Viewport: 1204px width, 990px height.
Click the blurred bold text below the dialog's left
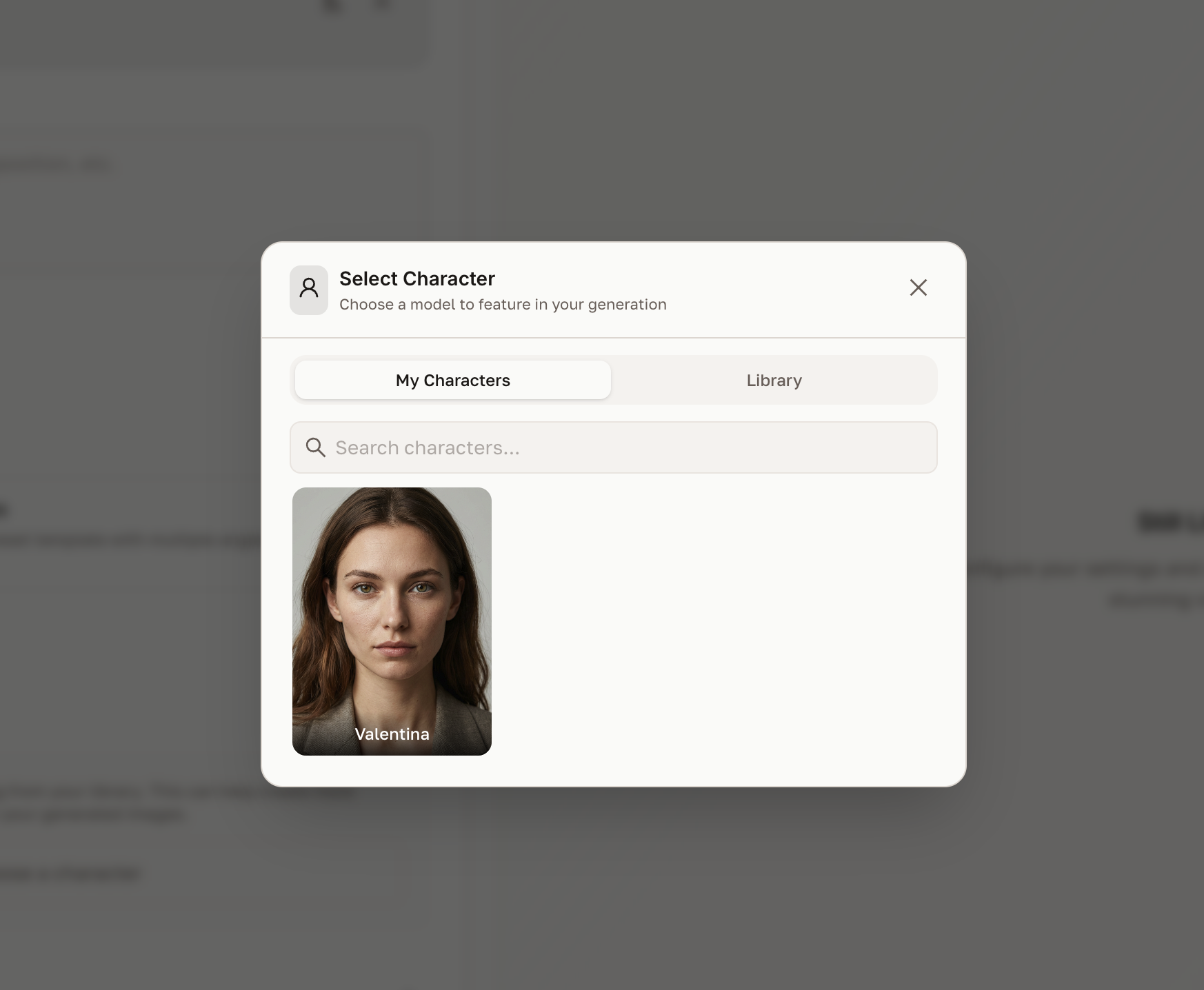tap(69, 873)
